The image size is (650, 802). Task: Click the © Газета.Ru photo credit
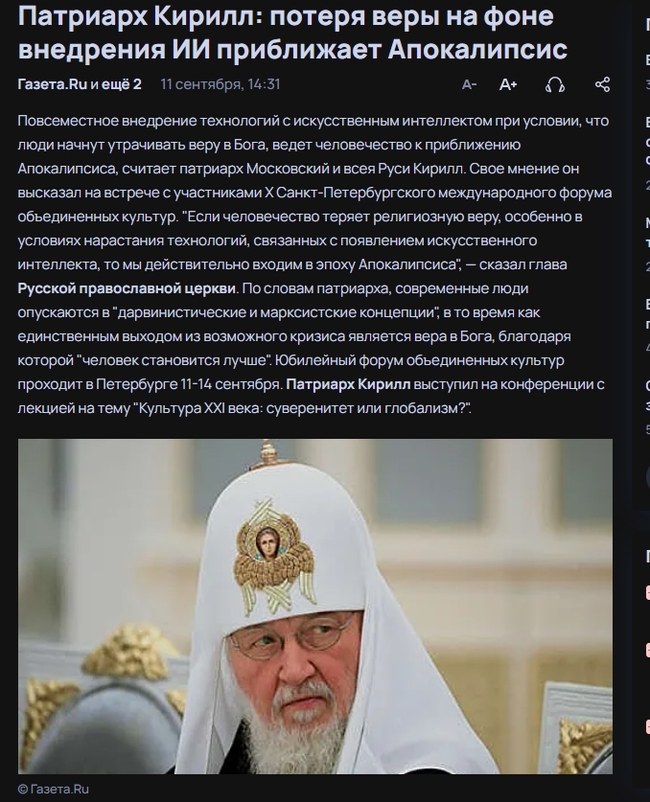54,789
